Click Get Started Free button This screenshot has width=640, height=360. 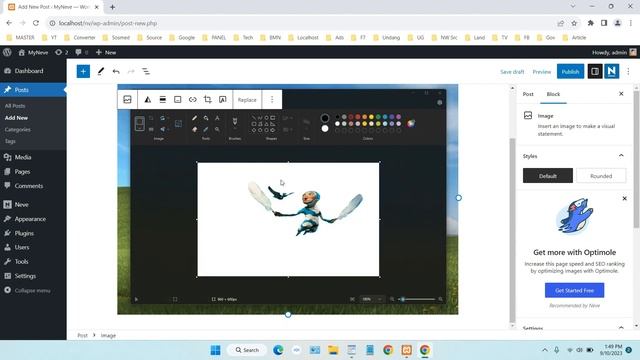[574, 290]
